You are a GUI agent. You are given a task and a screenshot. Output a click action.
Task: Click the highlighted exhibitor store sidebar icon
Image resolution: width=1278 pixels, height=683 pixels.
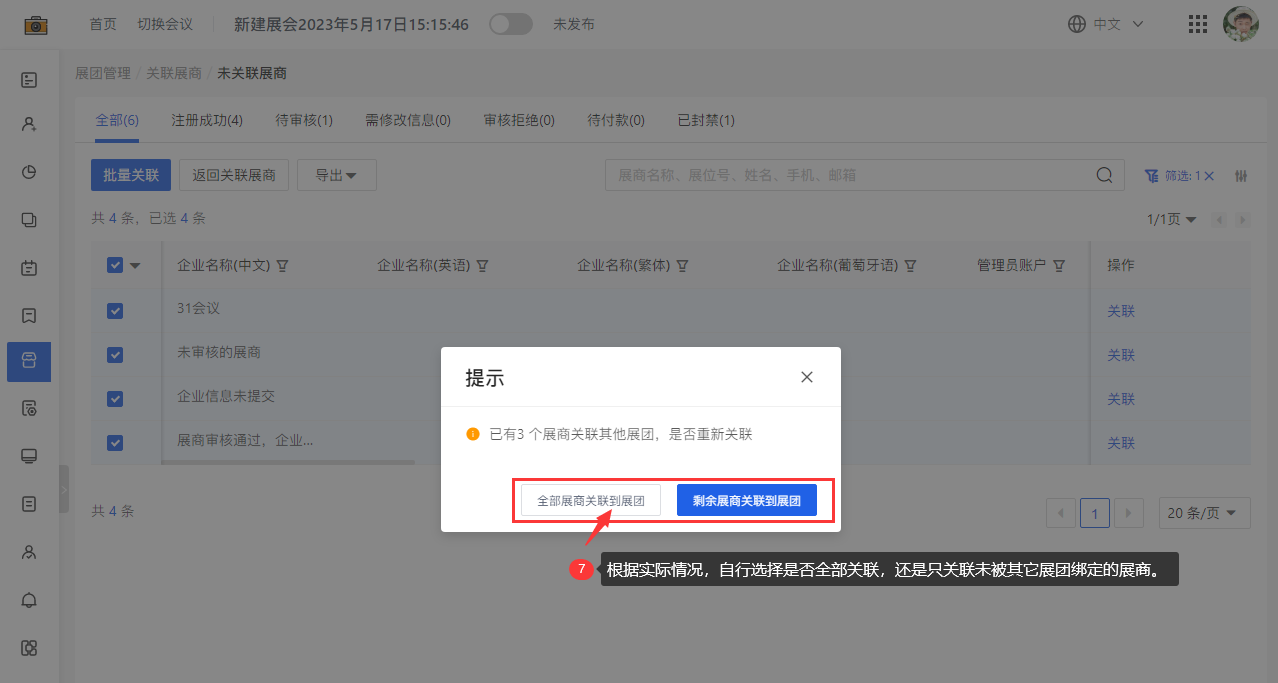29,361
